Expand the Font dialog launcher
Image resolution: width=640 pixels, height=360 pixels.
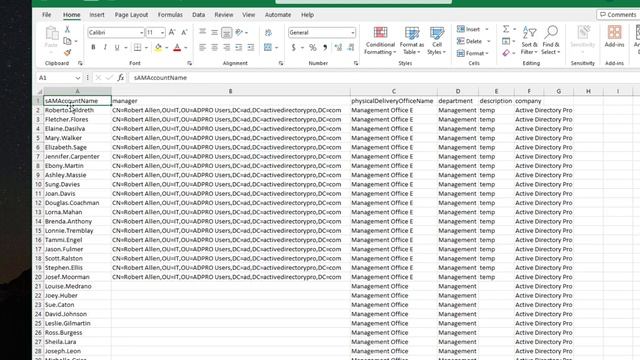click(x=189, y=63)
